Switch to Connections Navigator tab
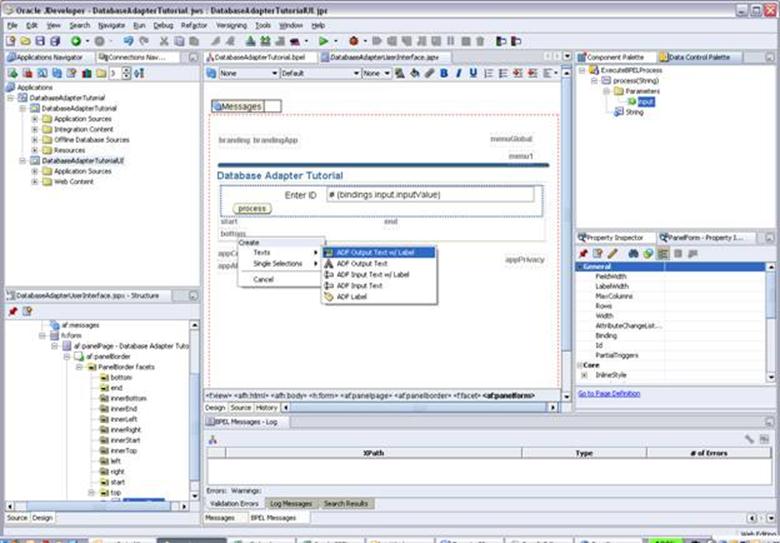The height and width of the screenshot is (543, 780). [137, 57]
